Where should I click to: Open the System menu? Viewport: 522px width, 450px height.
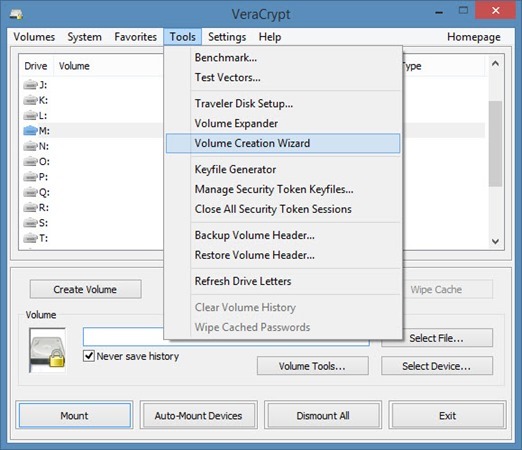tap(84, 37)
